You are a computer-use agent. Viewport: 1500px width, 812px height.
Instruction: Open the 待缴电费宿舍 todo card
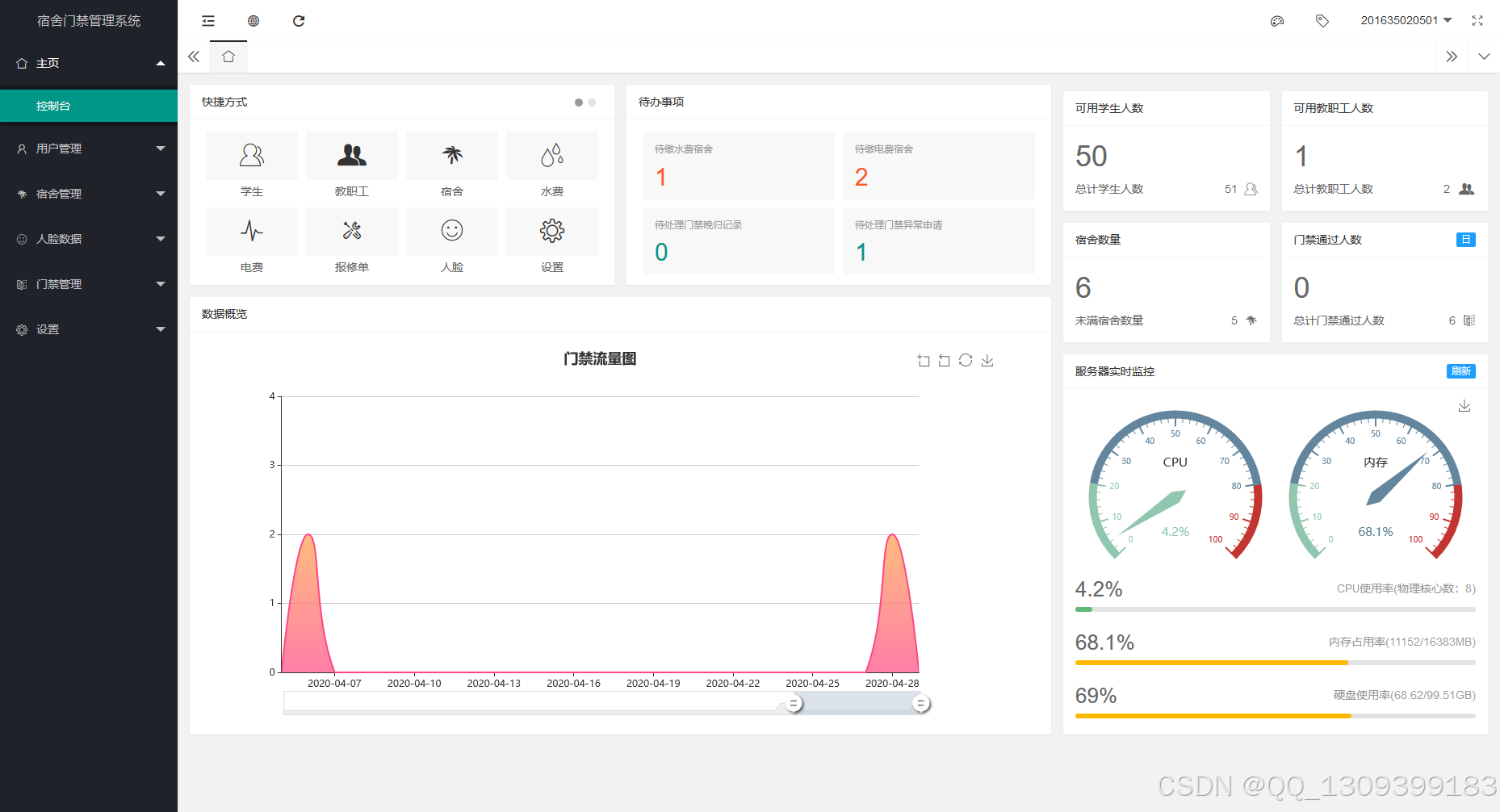tap(939, 165)
